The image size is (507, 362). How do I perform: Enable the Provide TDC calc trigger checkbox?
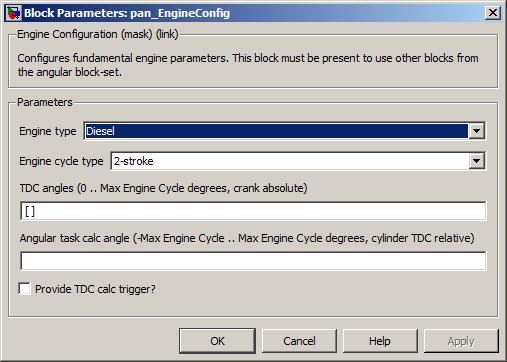tap(24, 289)
